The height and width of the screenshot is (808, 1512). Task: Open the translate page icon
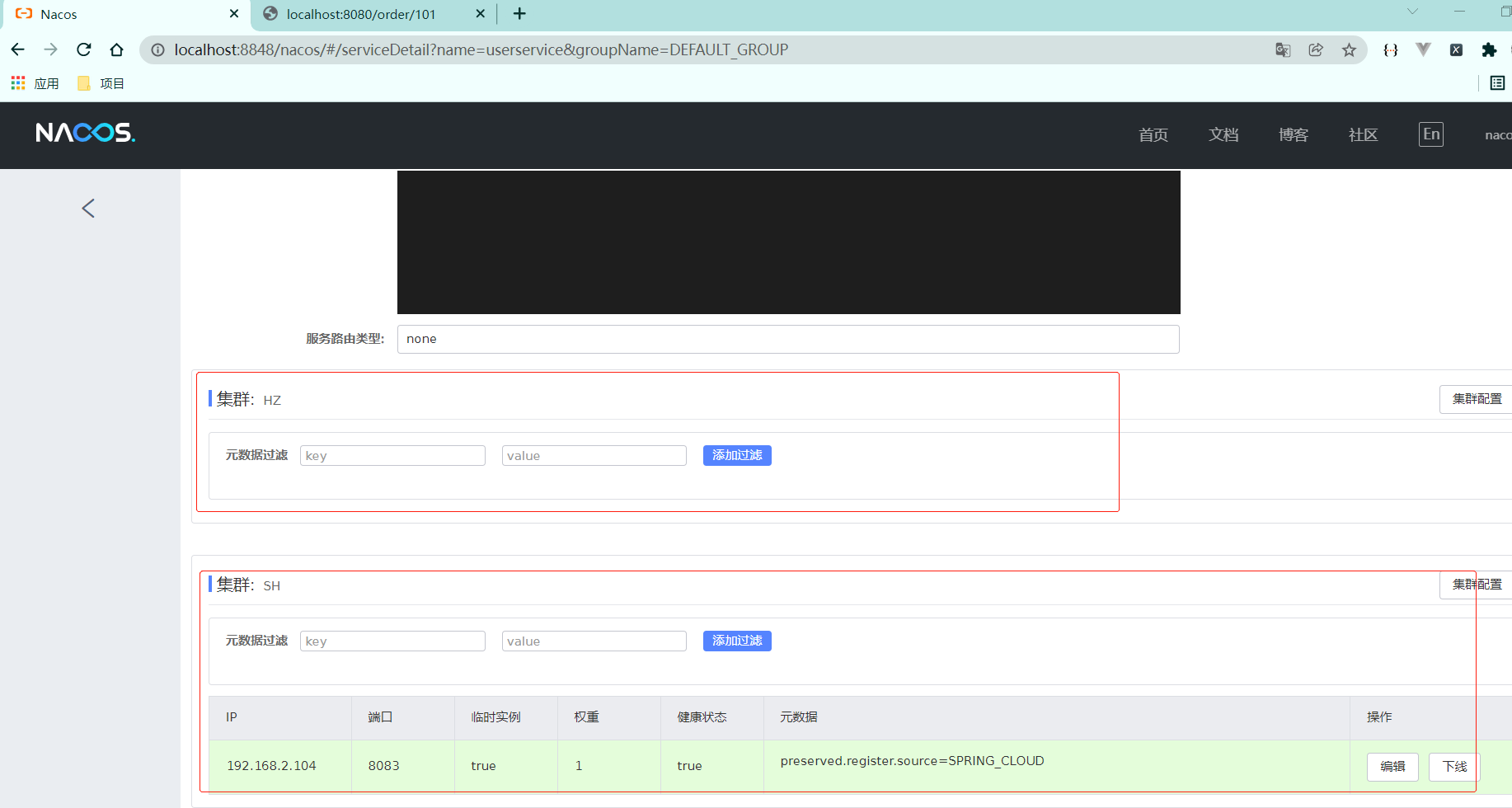click(x=1283, y=50)
